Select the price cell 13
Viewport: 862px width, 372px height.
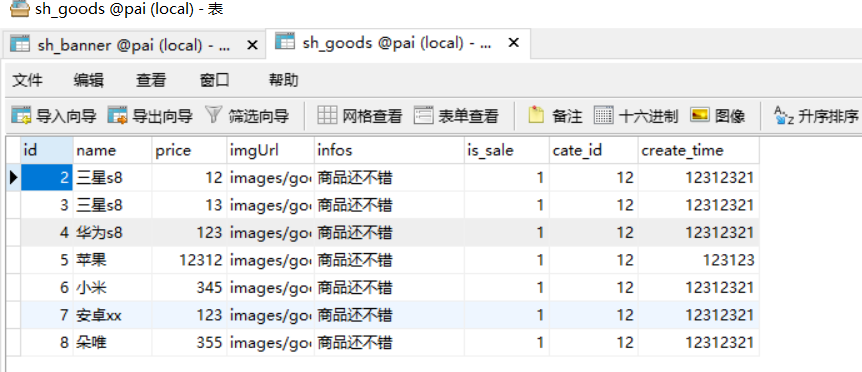click(189, 205)
